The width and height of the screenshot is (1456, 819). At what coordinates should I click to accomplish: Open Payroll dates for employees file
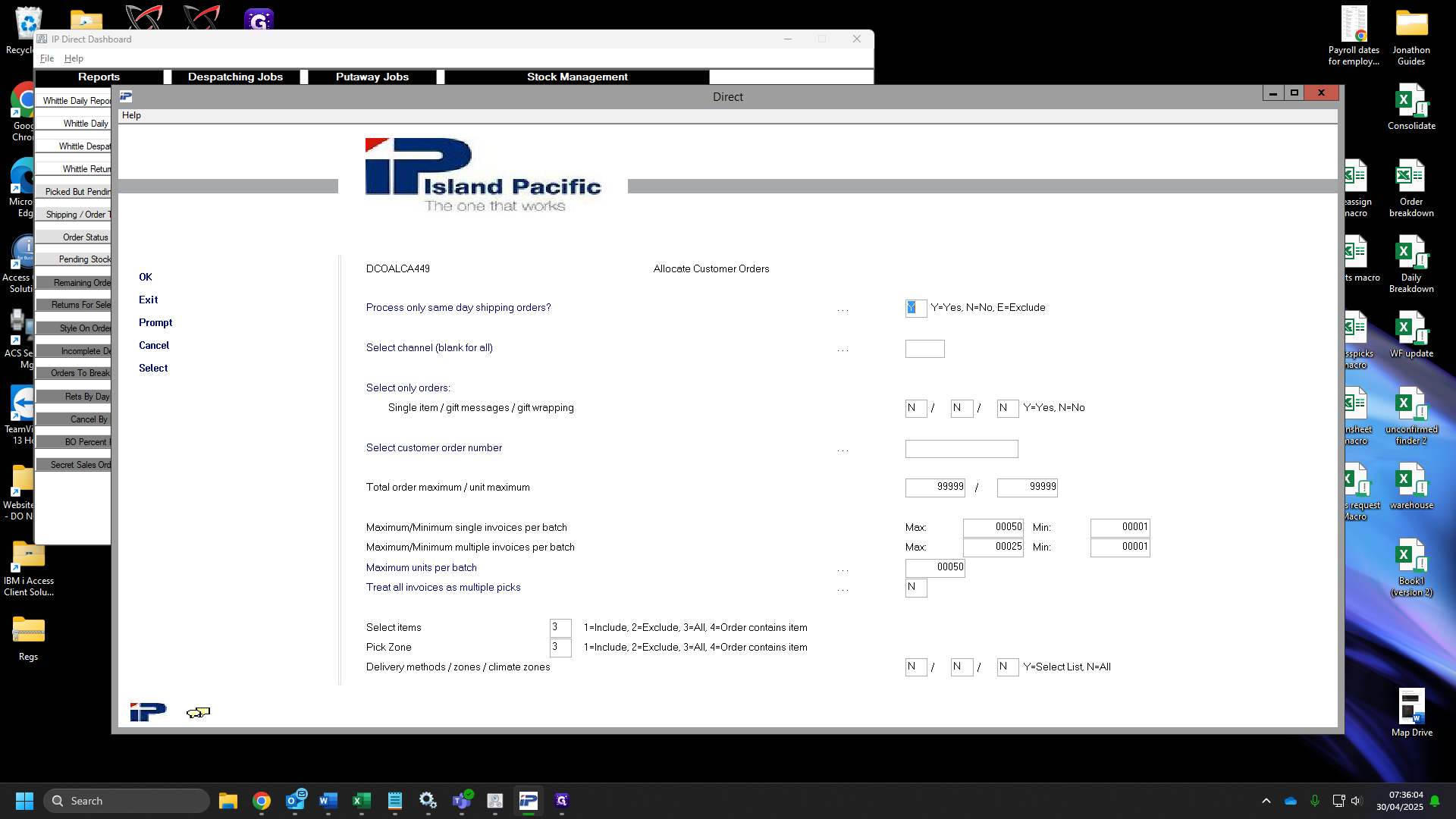click(1354, 36)
